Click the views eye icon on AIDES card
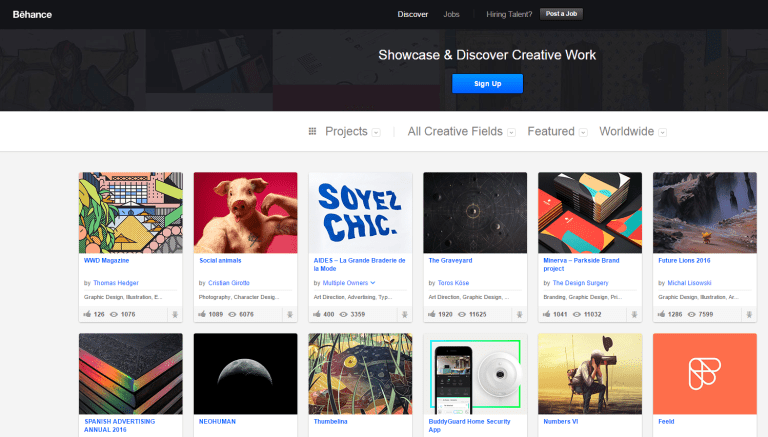 click(x=344, y=315)
